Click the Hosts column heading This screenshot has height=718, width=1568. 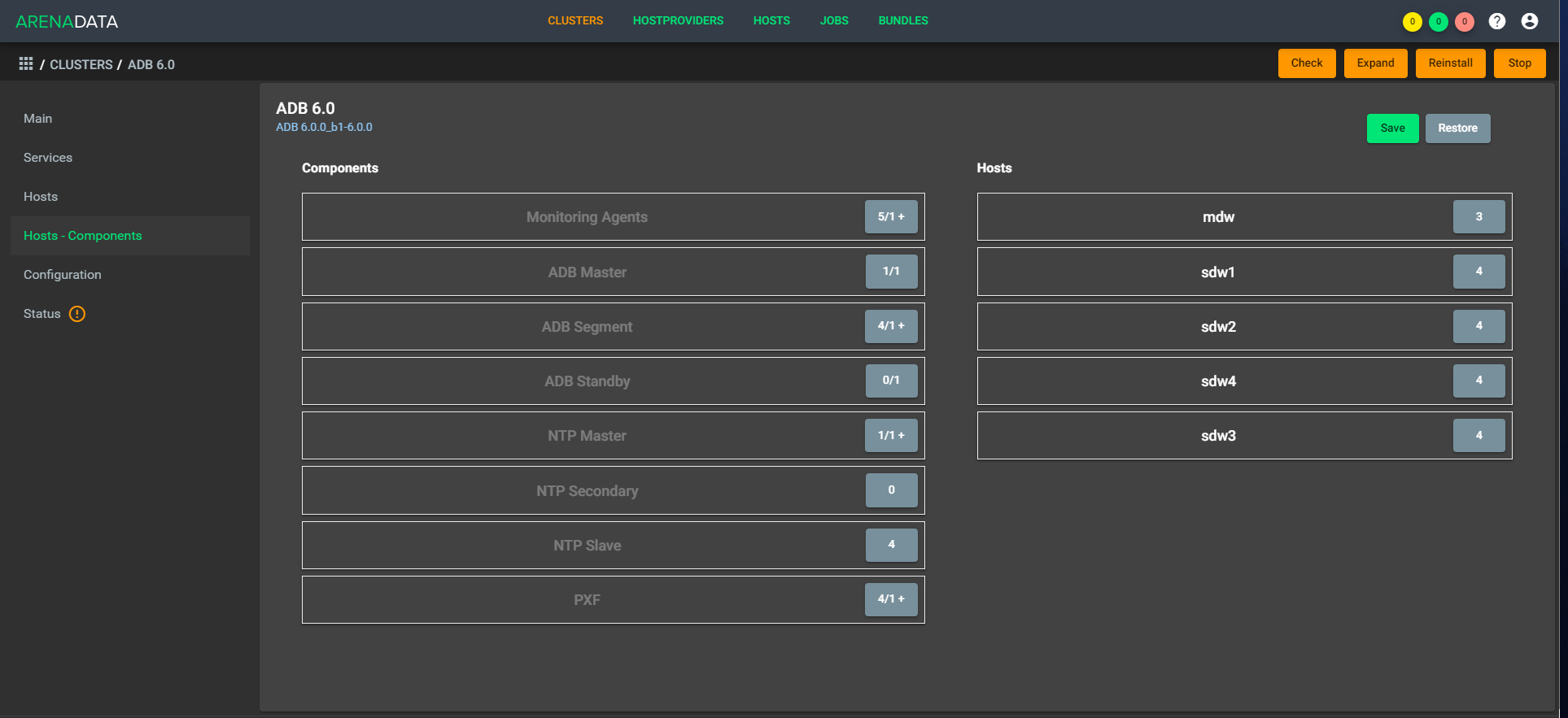(x=994, y=168)
